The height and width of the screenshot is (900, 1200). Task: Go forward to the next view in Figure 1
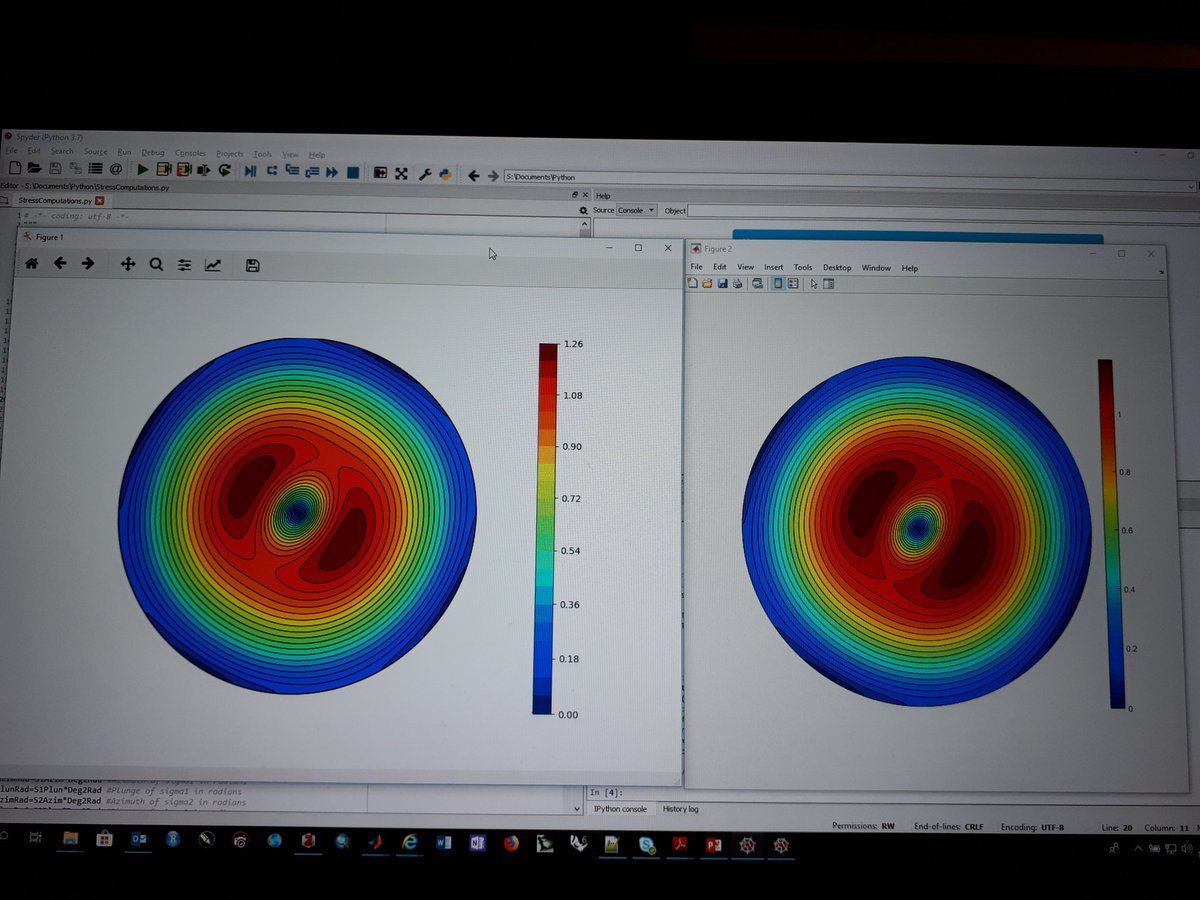pos(88,264)
